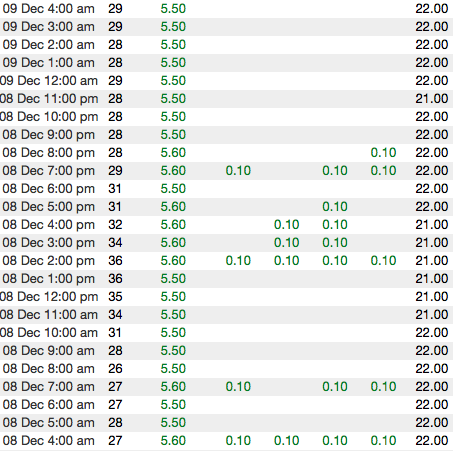The width and height of the screenshot is (453, 451).
Task: Click the 08 Dec 7:00 pm timestamp
Action: pos(49,171)
